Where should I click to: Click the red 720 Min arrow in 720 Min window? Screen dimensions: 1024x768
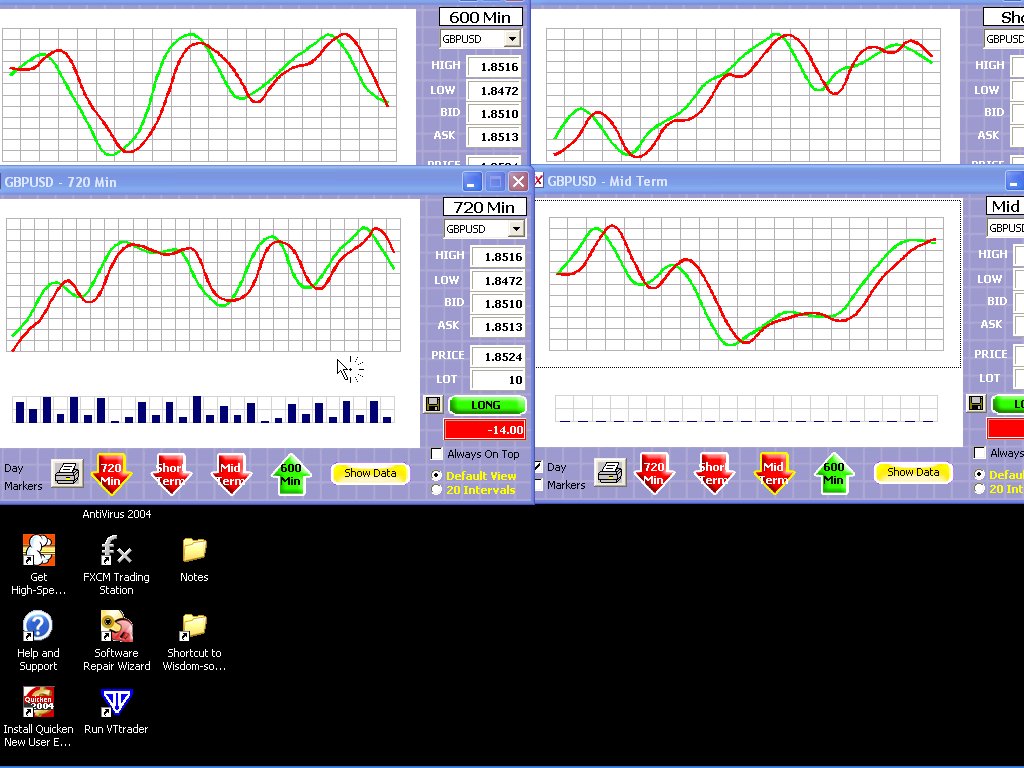click(x=111, y=473)
